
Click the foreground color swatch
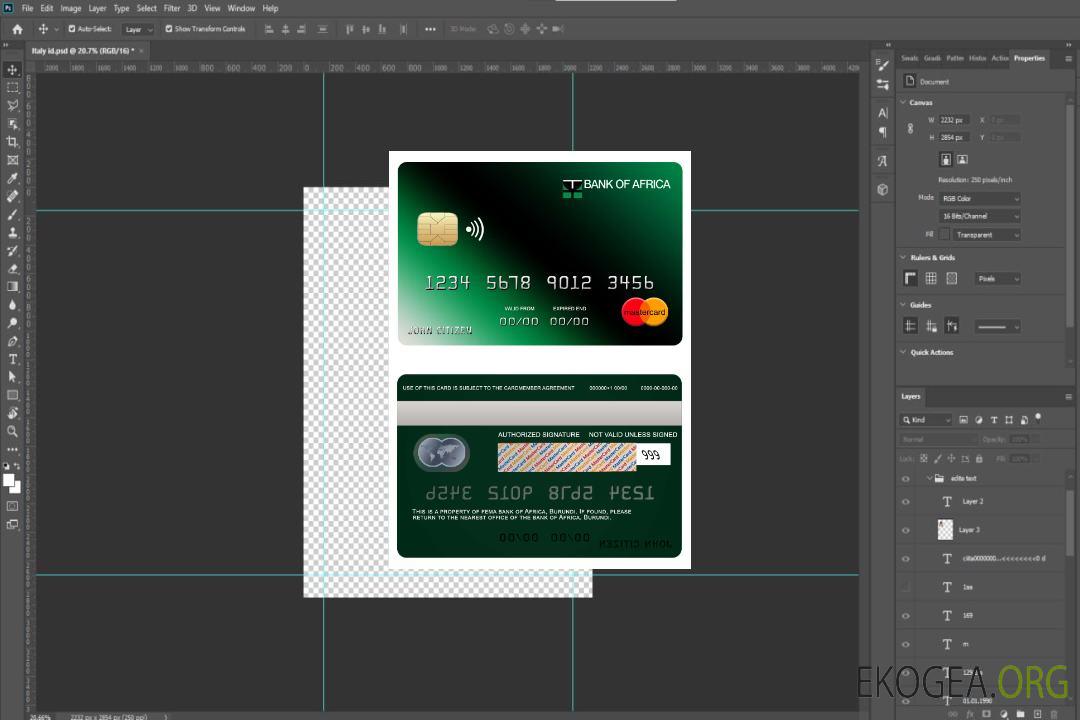9,480
